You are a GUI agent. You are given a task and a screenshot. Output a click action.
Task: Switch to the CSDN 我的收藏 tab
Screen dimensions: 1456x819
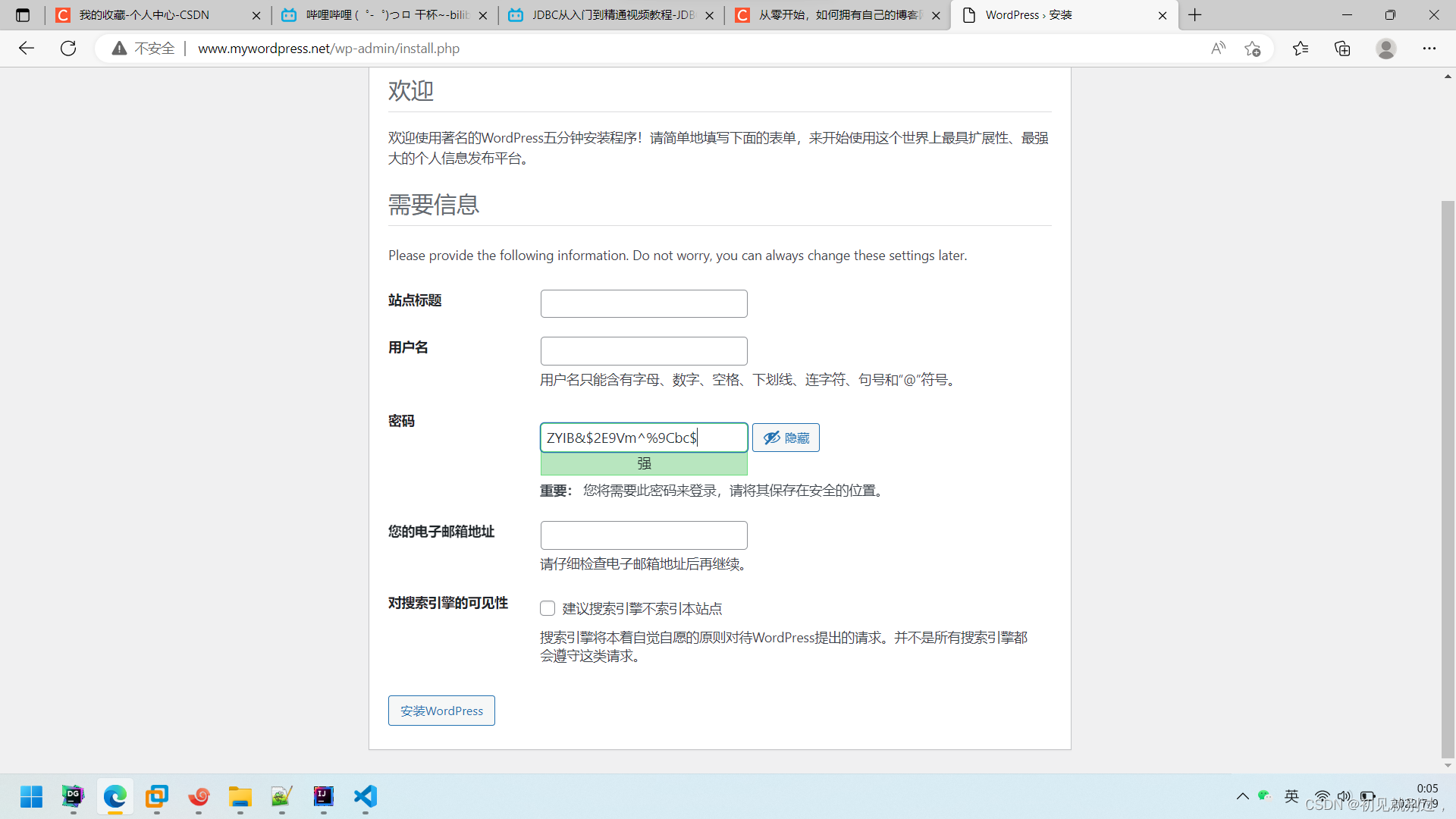pos(144,15)
